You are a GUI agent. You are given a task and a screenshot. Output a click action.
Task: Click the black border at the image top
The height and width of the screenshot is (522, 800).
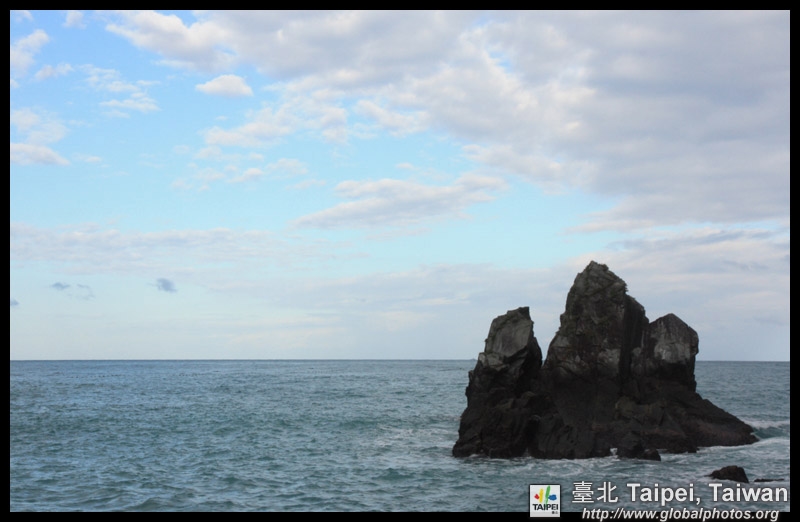[x=400, y=5]
